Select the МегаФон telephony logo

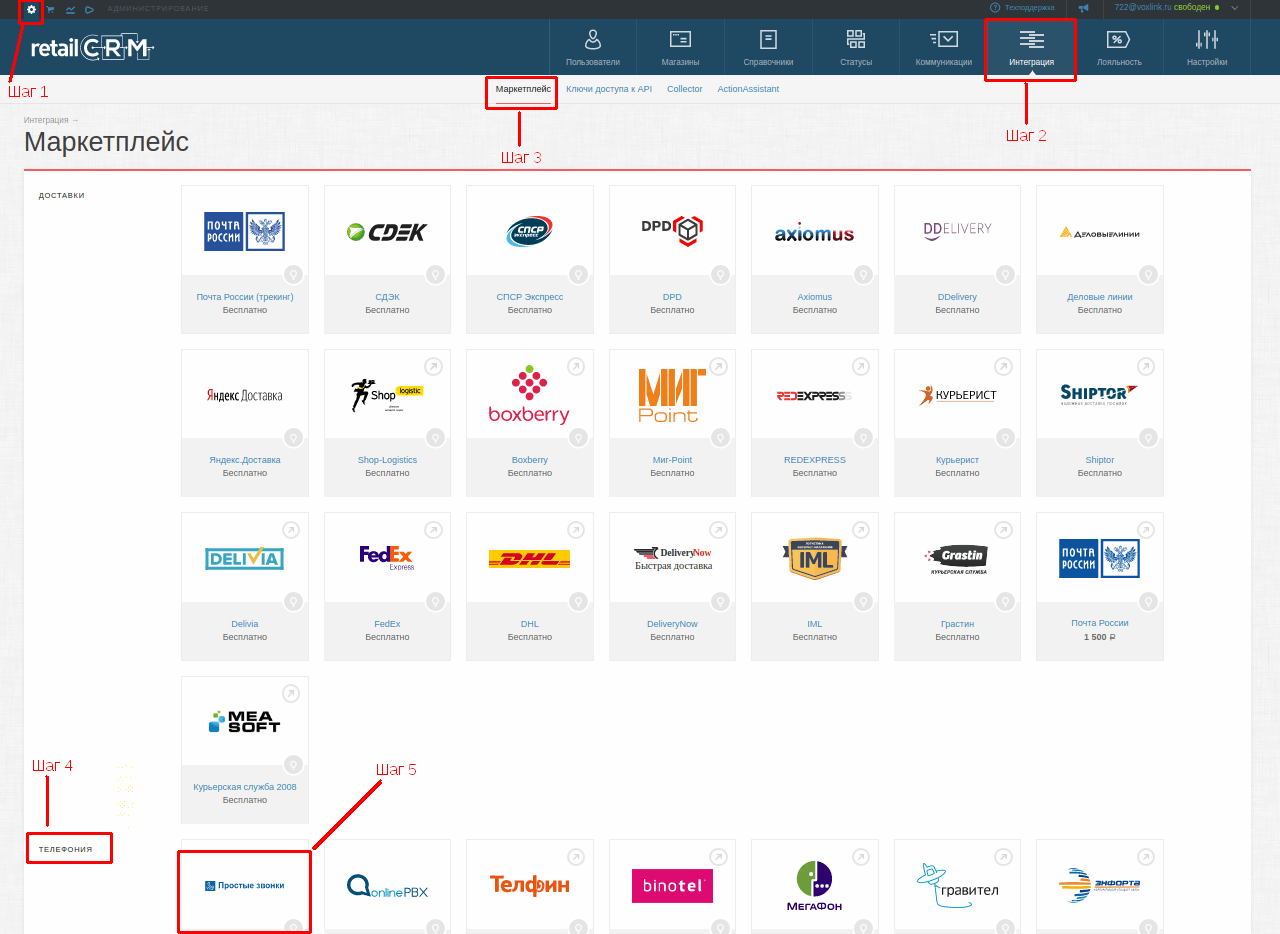coord(815,886)
